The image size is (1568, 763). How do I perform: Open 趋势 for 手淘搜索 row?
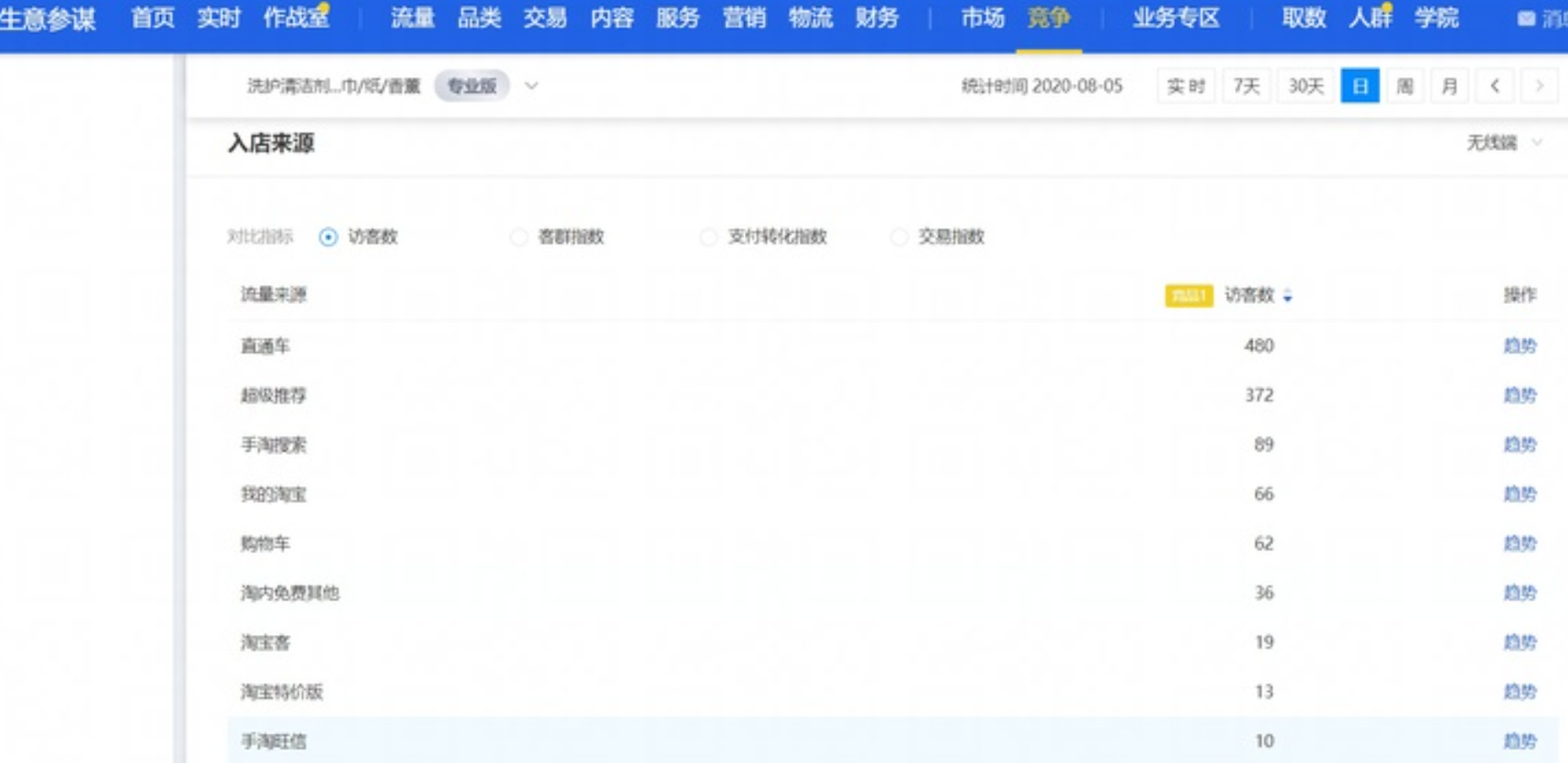click(1520, 444)
